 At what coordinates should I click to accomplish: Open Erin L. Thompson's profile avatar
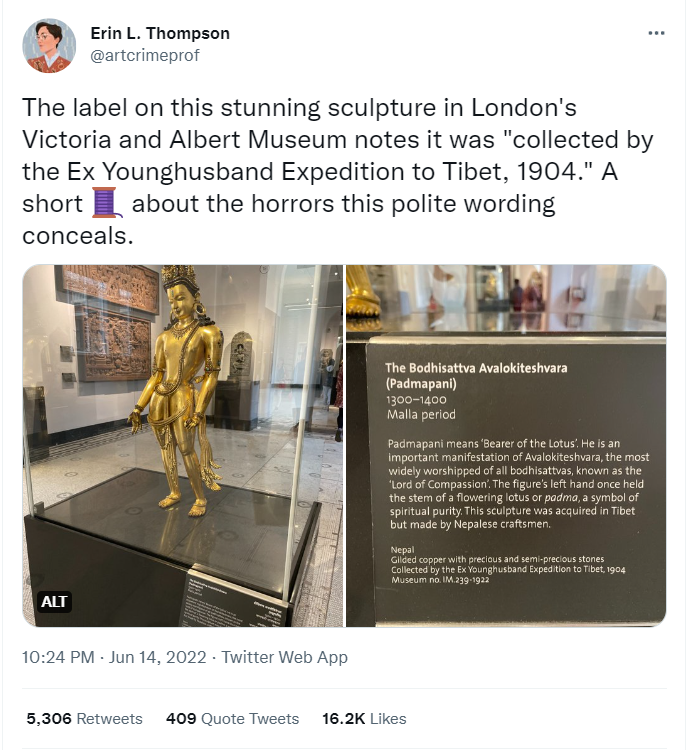click(x=48, y=45)
